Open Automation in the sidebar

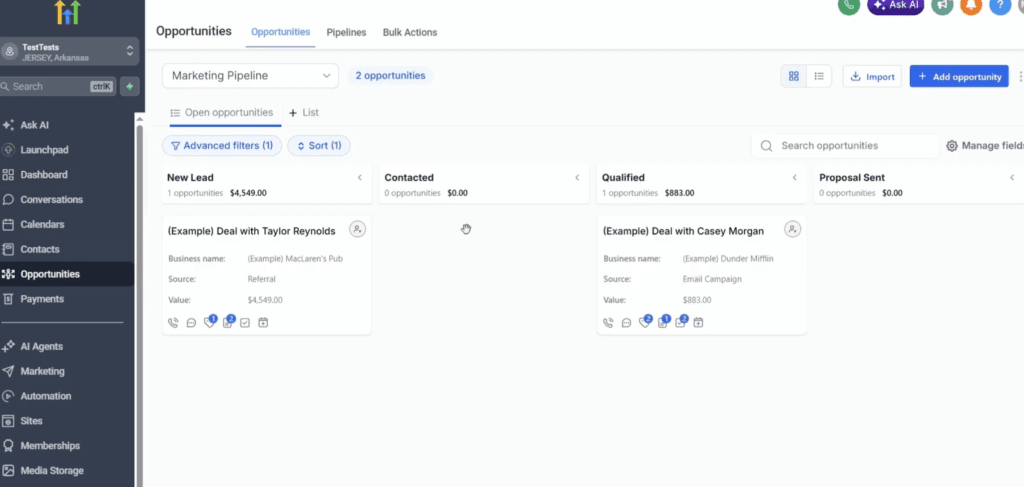46,396
